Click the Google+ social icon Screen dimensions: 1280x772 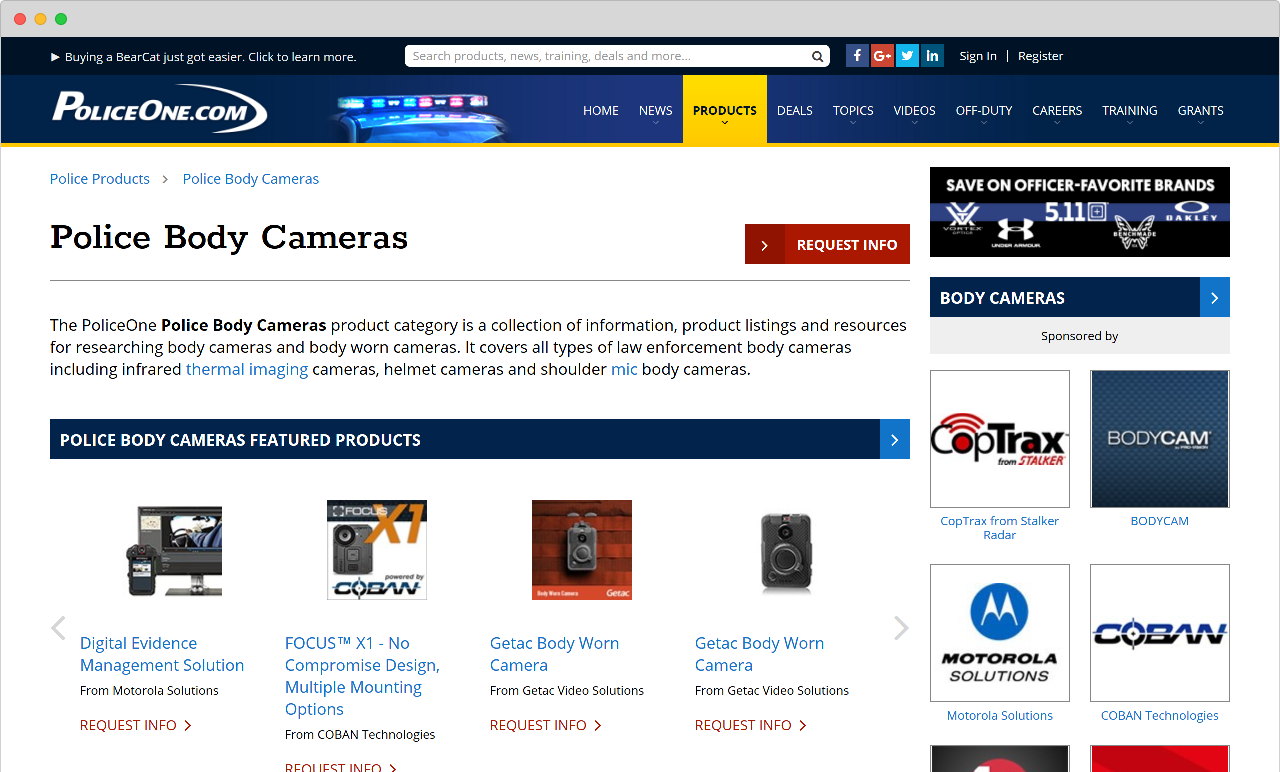[x=882, y=55]
